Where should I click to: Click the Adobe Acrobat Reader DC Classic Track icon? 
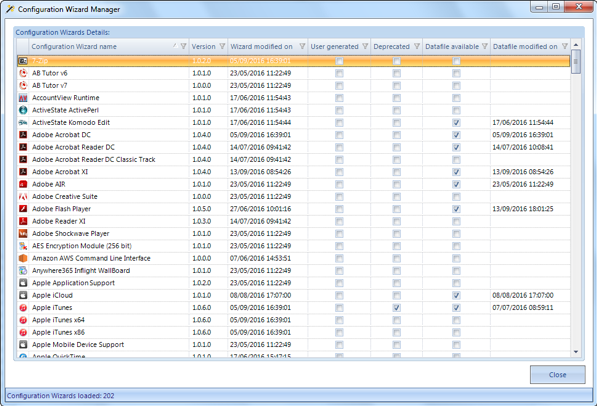click(x=23, y=159)
